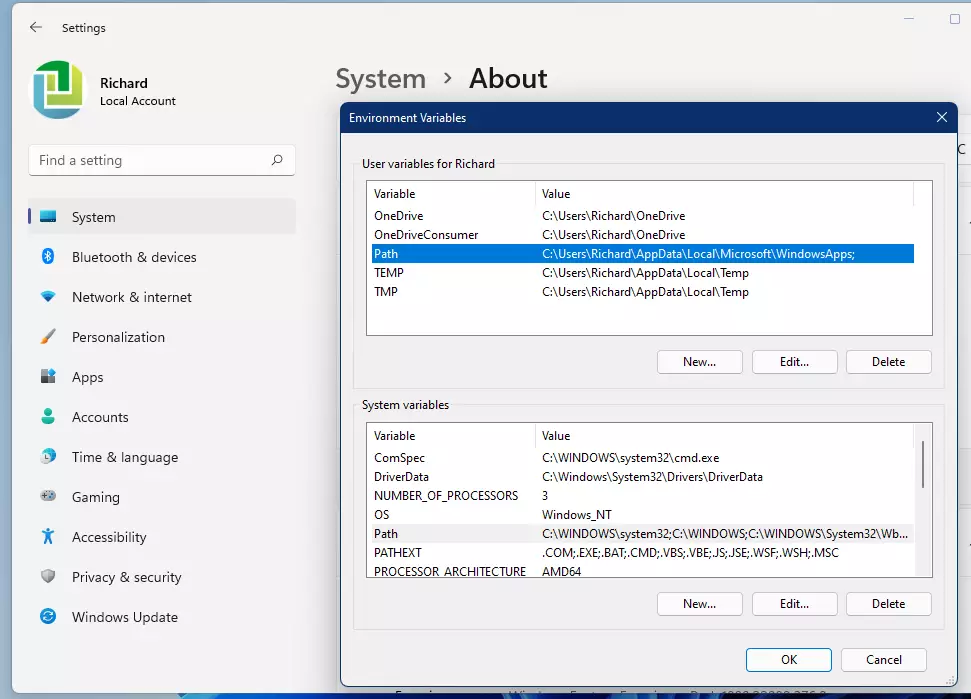
Task: Confirm the dialog with OK
Action: [789, 660]
